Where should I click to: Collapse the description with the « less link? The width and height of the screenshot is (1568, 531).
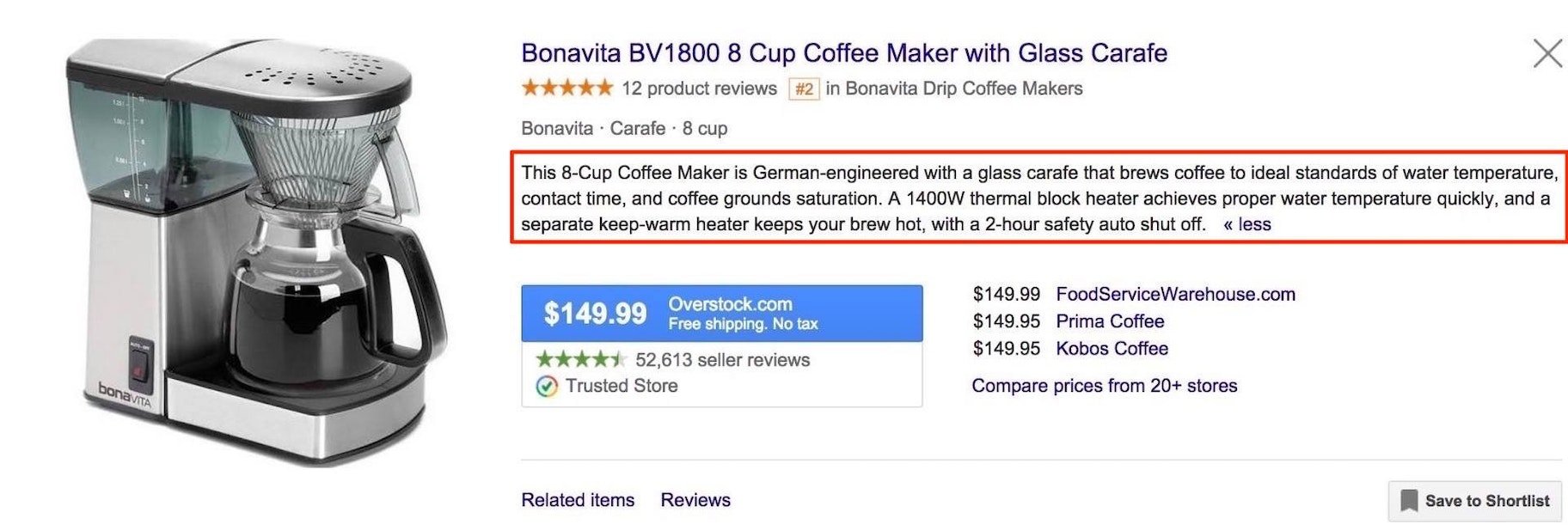1247,224
